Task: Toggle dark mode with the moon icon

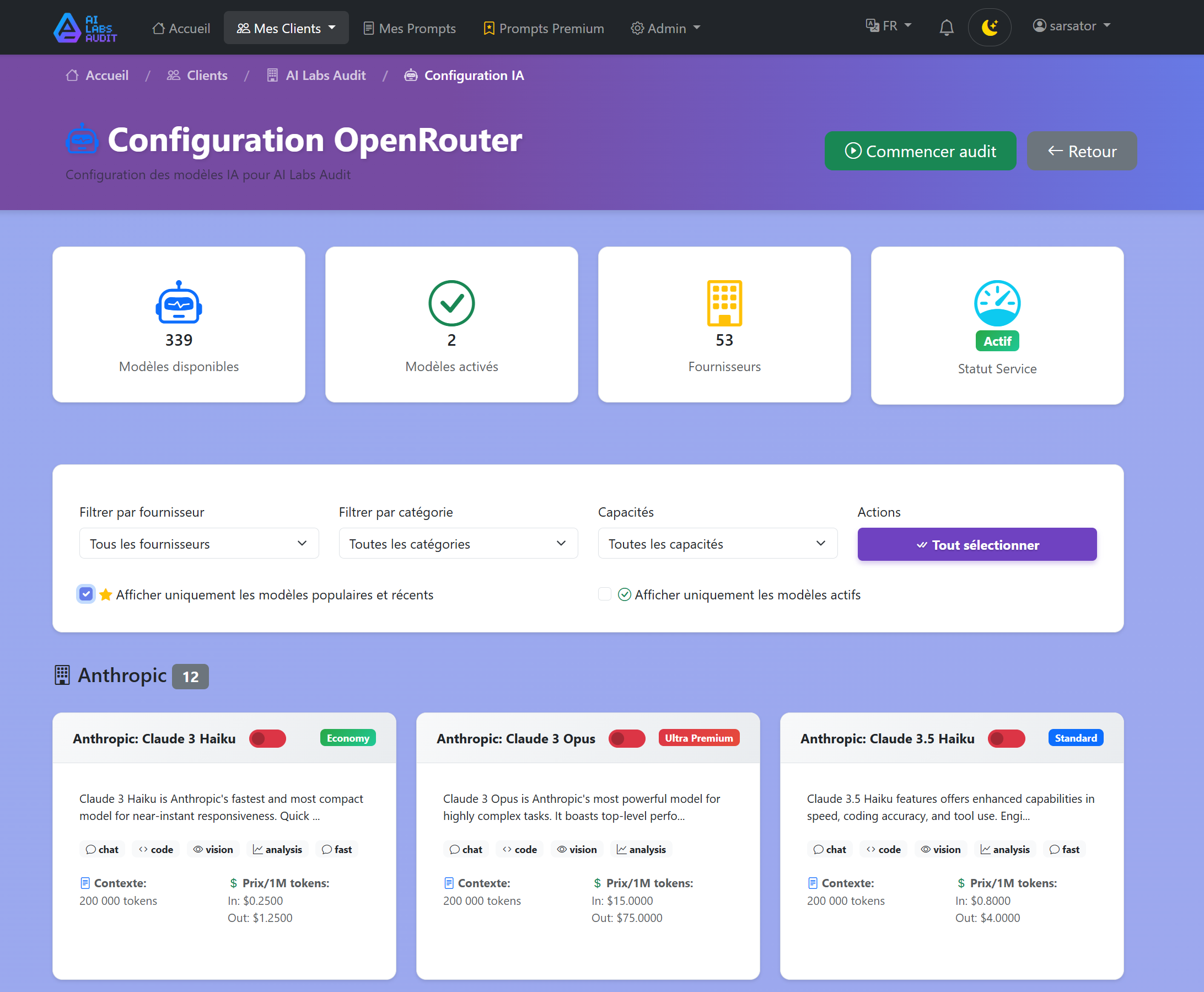Action: coord(989,27)
